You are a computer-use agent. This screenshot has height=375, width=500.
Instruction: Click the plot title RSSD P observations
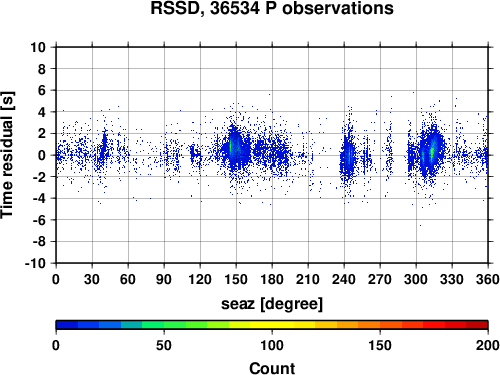pyautogui.click(x=272, y=8)
